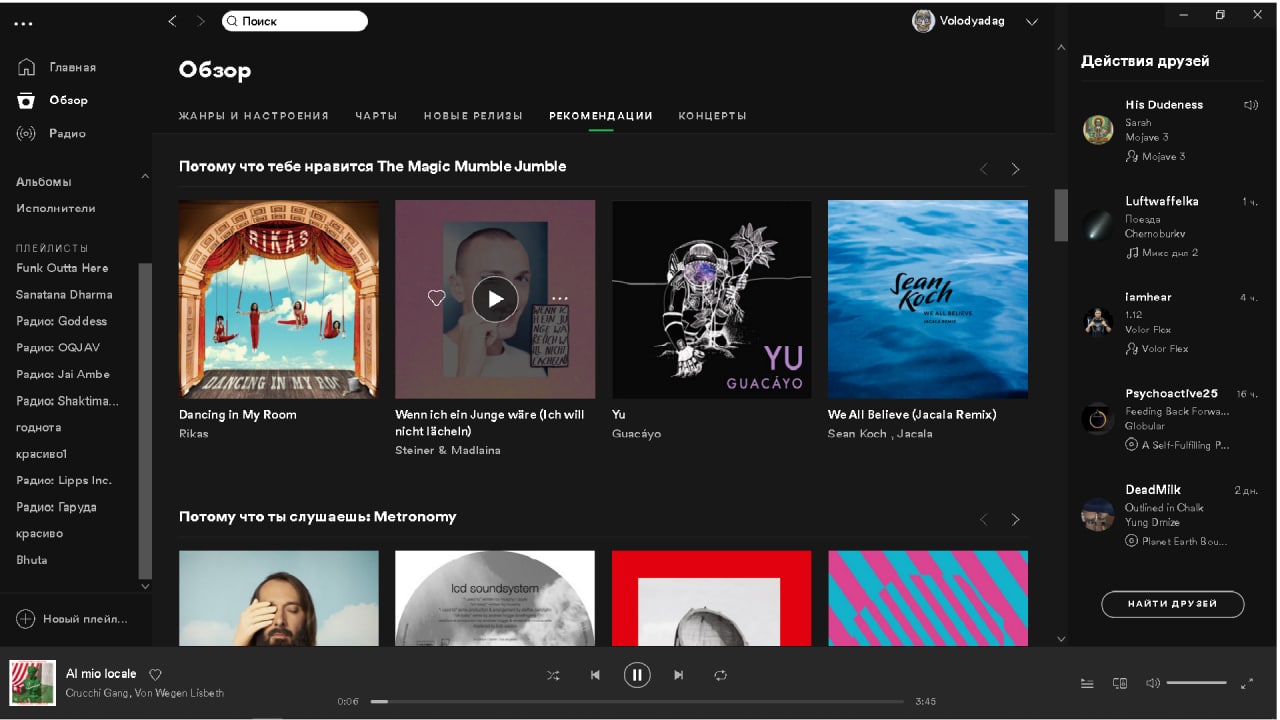Mute volume with speaker icon
Screen dimensions: 1280x720
click(x=1152, y=683)
